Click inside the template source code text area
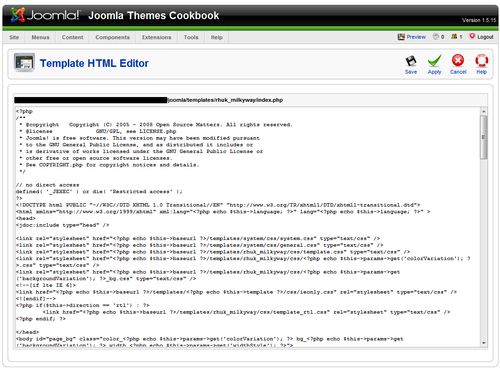The height and width of the screenshot is (370, 500). pos(248,227)
